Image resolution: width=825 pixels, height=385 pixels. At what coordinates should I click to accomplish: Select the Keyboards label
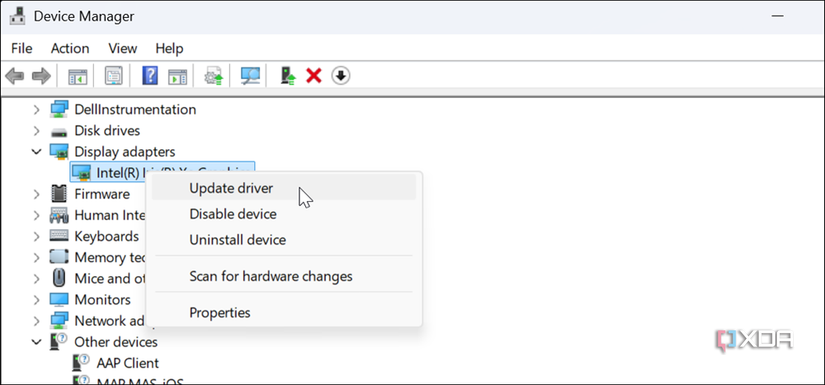(x=107, y=236)
